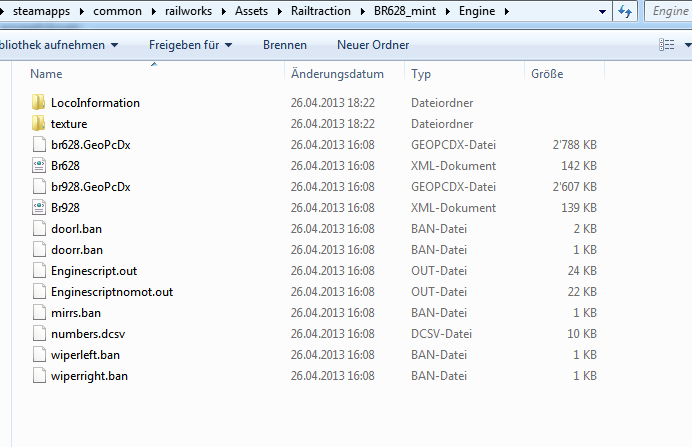Select the Br928 XML document icon
Viewport: 692px width, 447px height.
point(39,207)
